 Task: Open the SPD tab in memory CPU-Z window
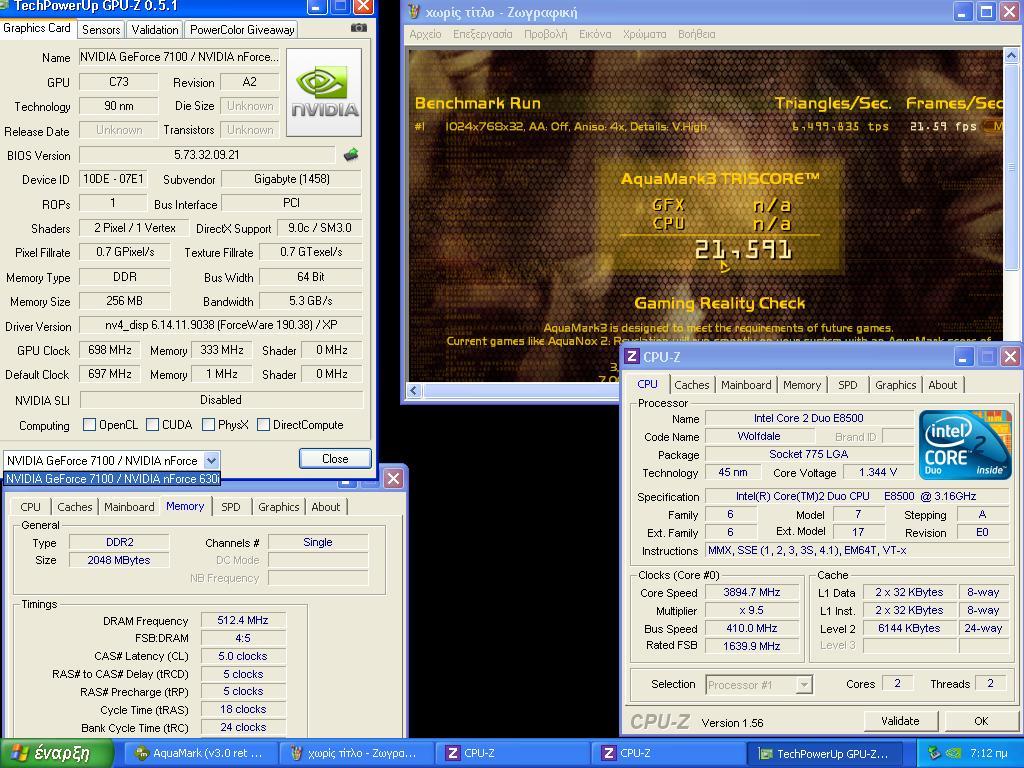pyautogui.click(x=231, y=507)
